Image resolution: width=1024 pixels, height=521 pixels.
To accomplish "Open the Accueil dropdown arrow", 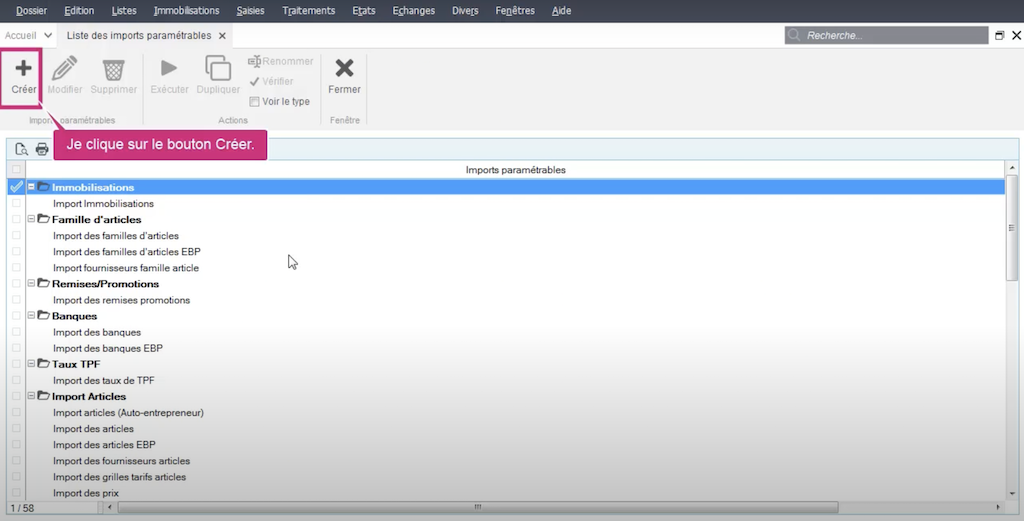I will coord(48,35).
